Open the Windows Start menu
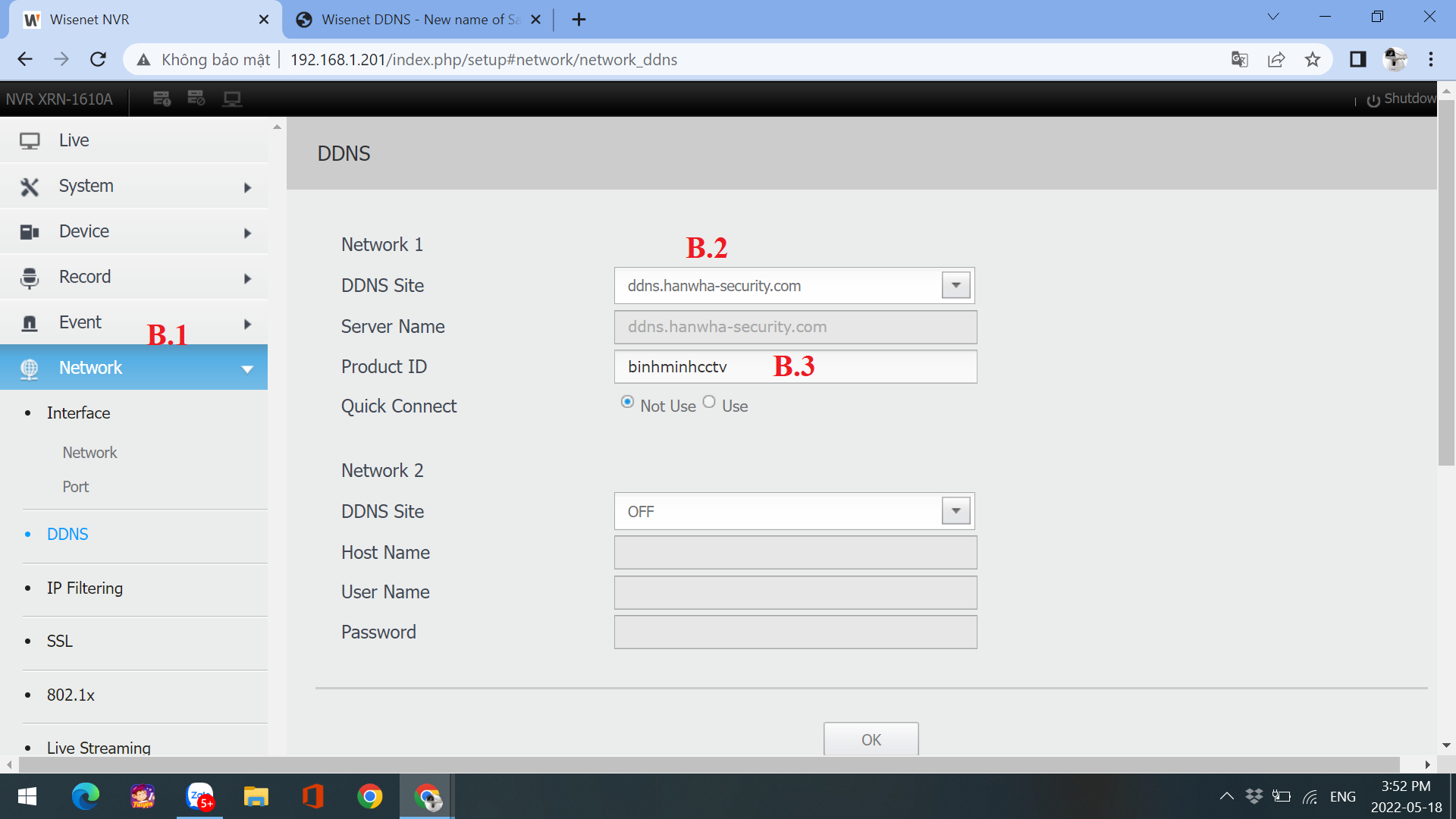 (x=27, y=796)
